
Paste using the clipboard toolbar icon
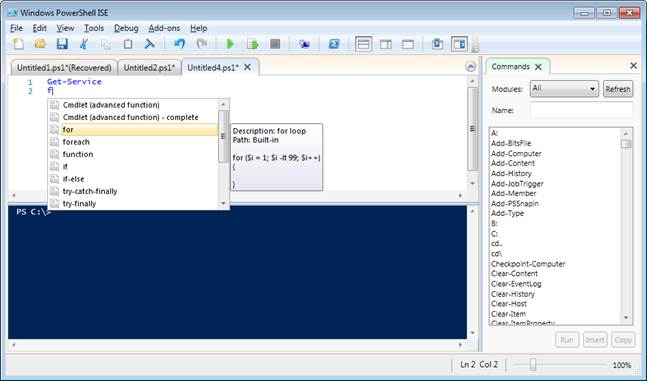(128, 44)
